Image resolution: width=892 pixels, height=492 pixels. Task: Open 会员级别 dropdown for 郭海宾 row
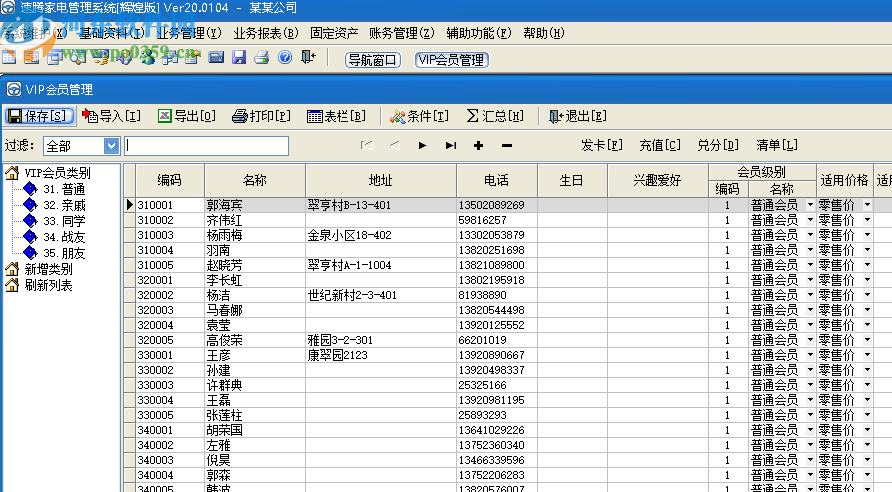810,205
